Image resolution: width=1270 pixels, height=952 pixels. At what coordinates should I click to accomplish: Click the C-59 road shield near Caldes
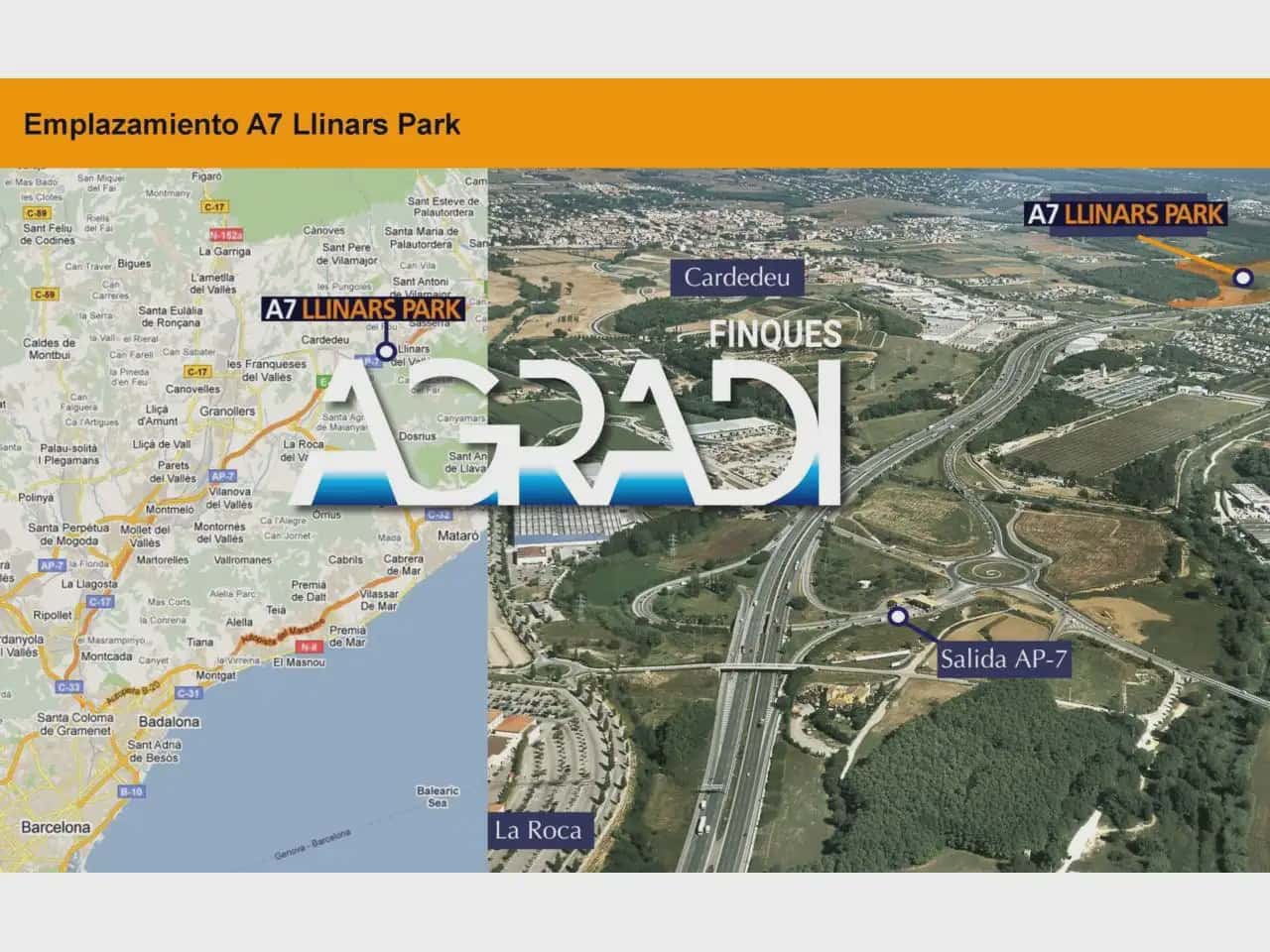[x=45, y=294]
